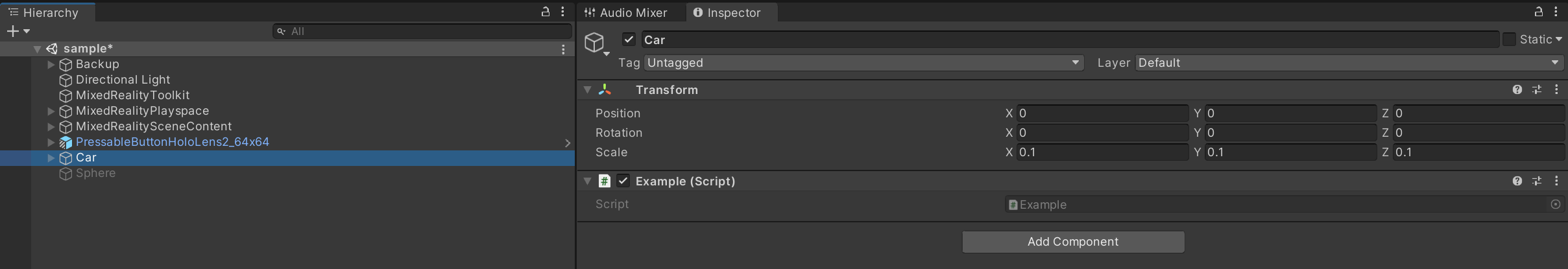Open Transform preset settings icon
This screenshot has width=1568, height=269.
1537,90
